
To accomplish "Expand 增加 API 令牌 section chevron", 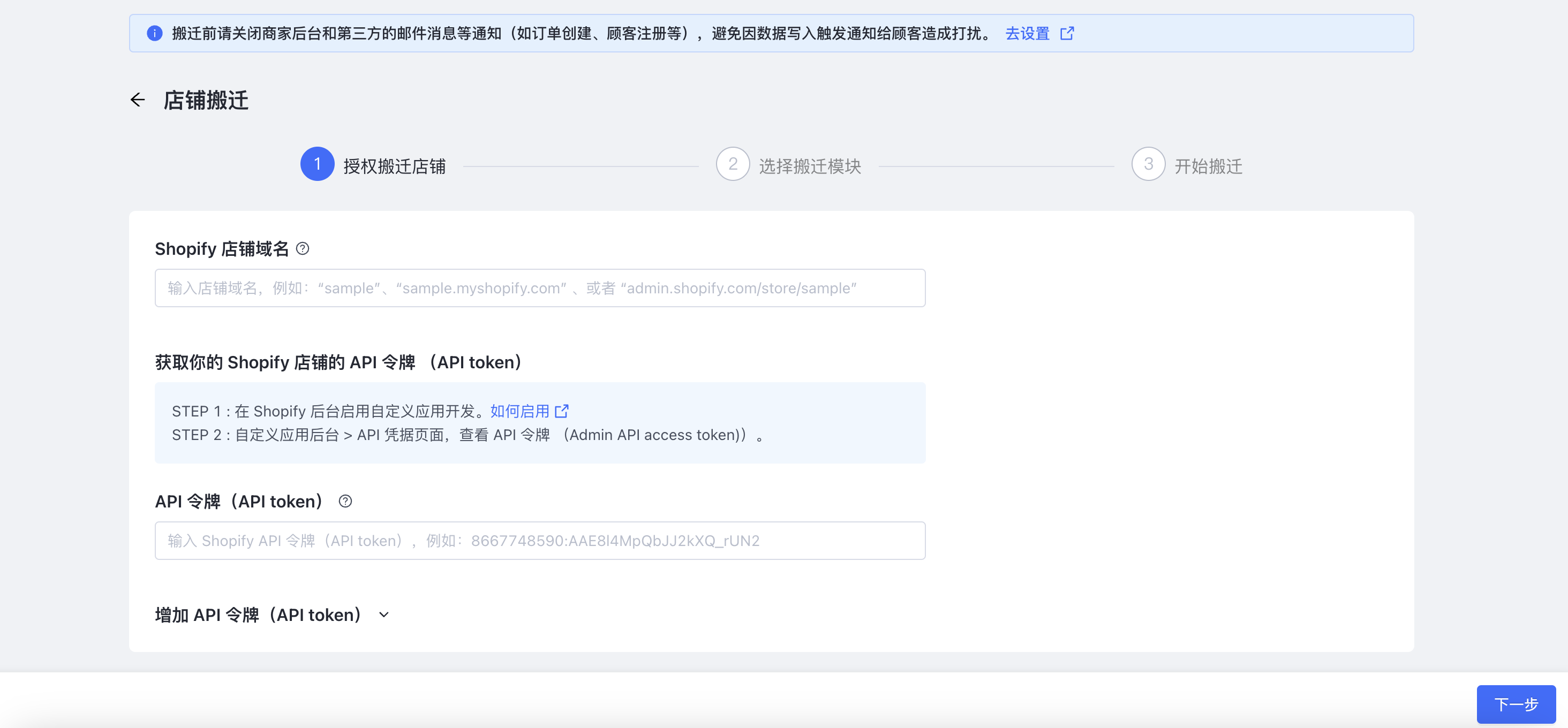I will (384, 615).
